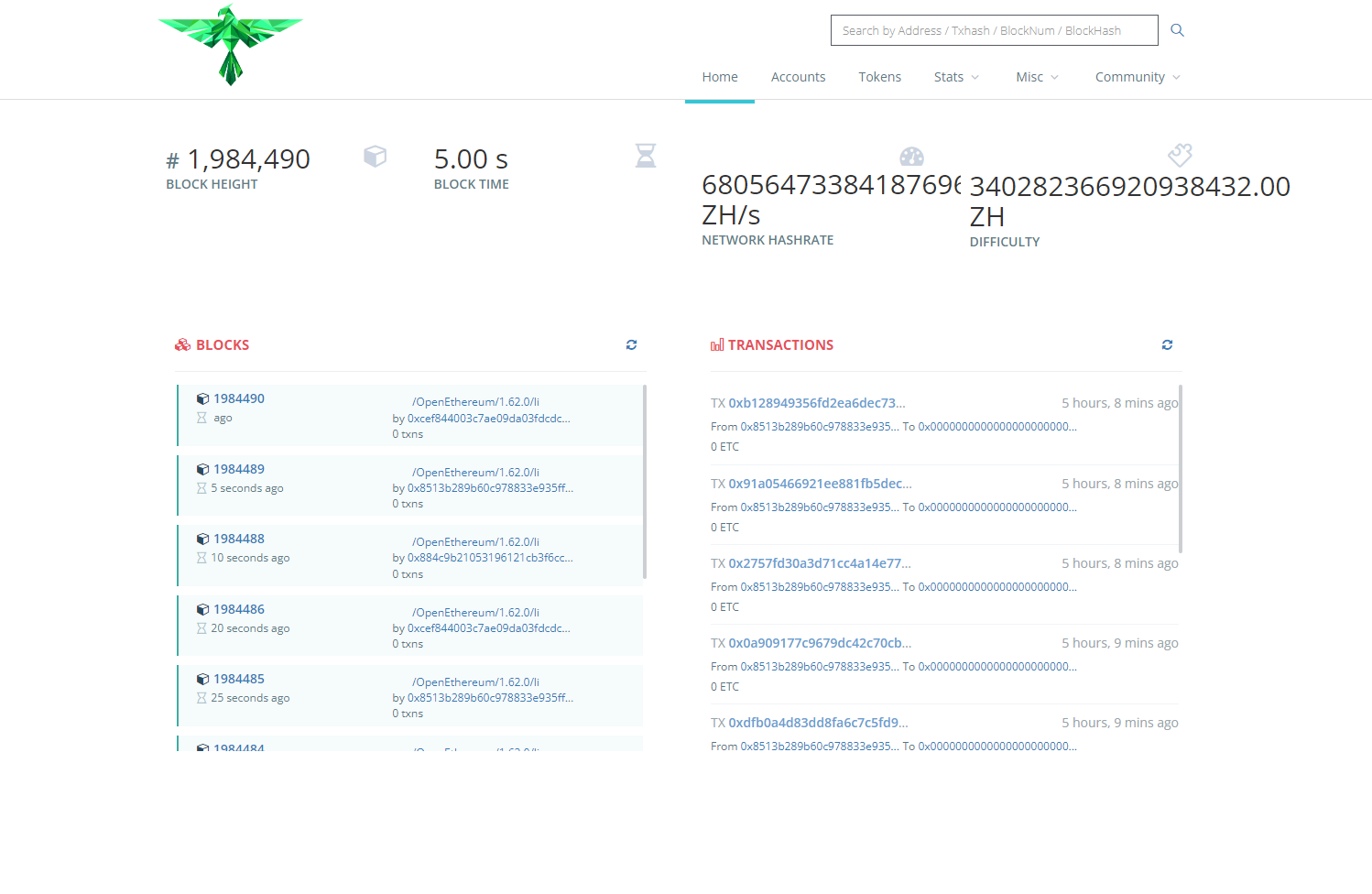This screenshot has width=1372, height=894.
Task: Click the network hashrate number
Action: pos(831,185)
